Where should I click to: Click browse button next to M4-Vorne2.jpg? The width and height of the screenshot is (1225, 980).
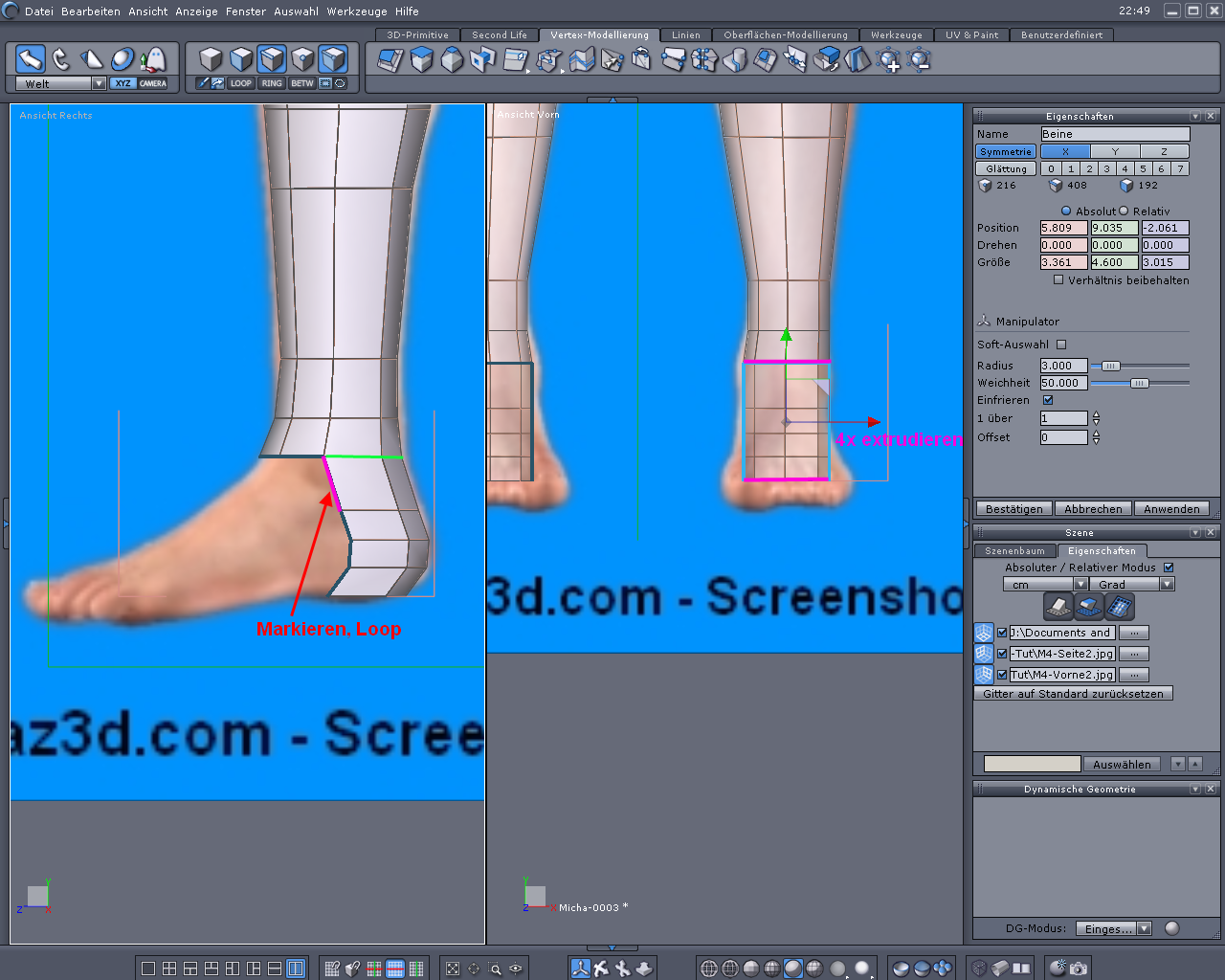pyautogui.click(x=1133, y=675)
